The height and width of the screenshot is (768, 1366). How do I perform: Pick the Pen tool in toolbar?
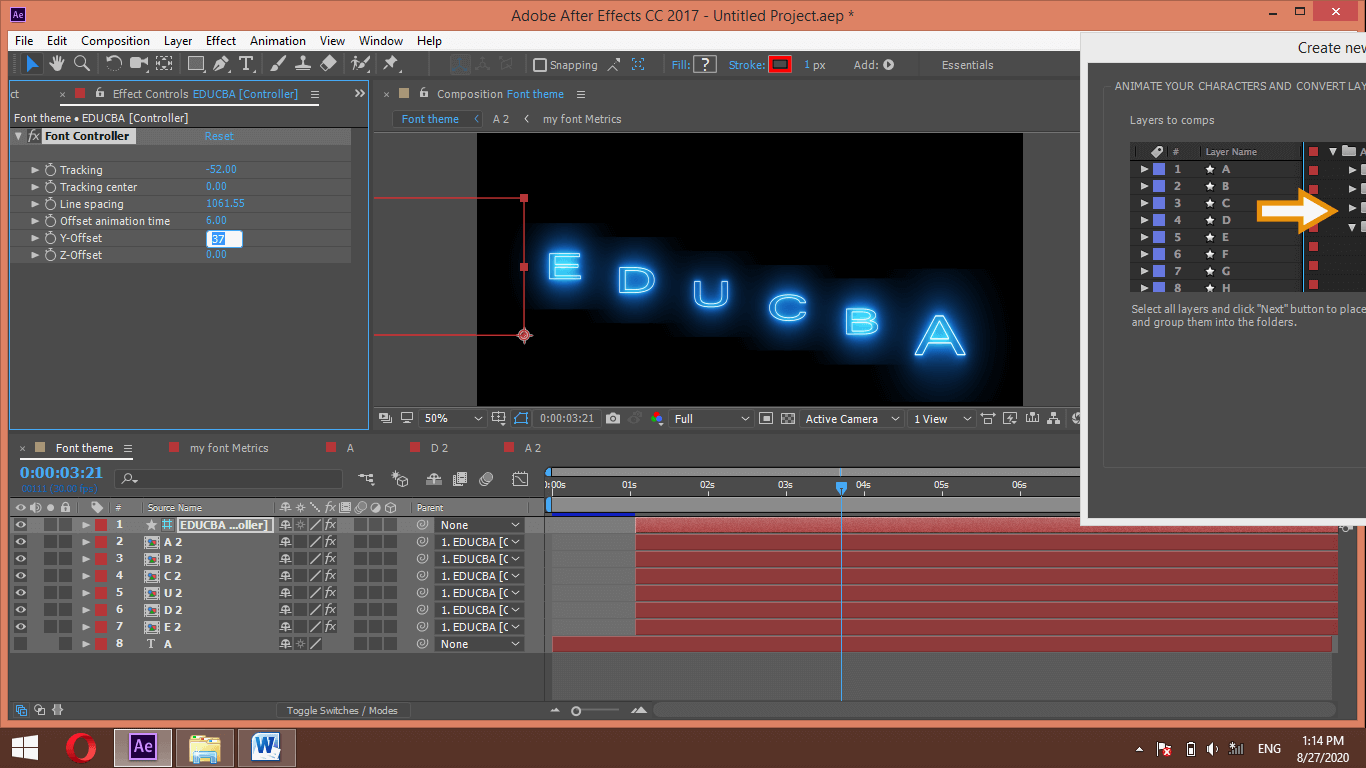pos(221,64)
